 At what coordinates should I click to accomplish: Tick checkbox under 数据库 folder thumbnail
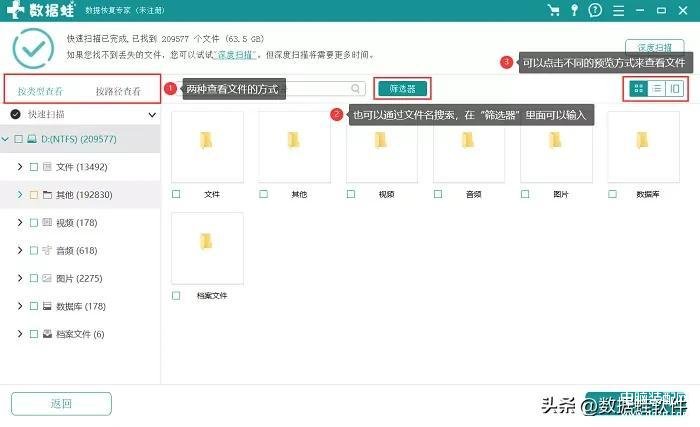click(612, 194)
